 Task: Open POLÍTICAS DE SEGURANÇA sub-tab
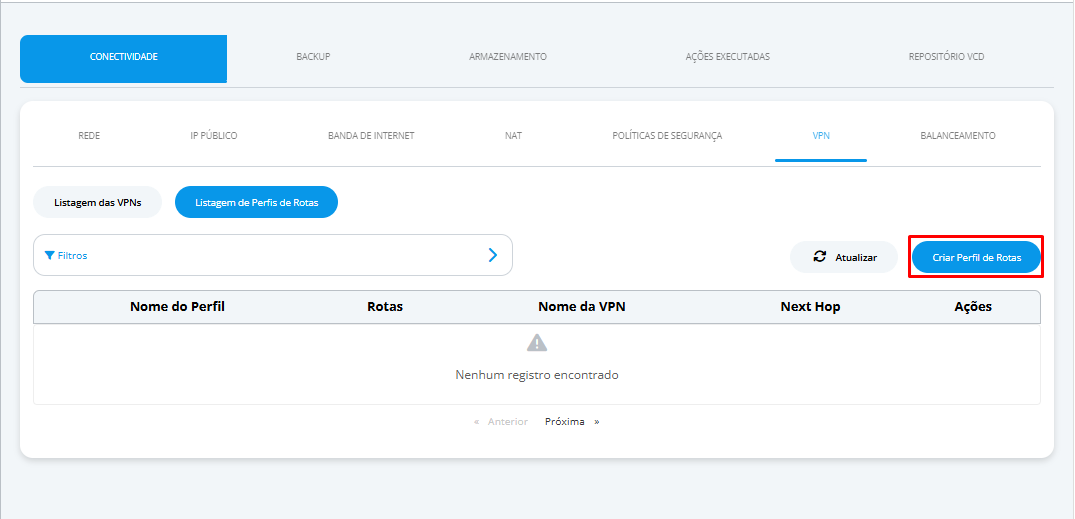667,136
